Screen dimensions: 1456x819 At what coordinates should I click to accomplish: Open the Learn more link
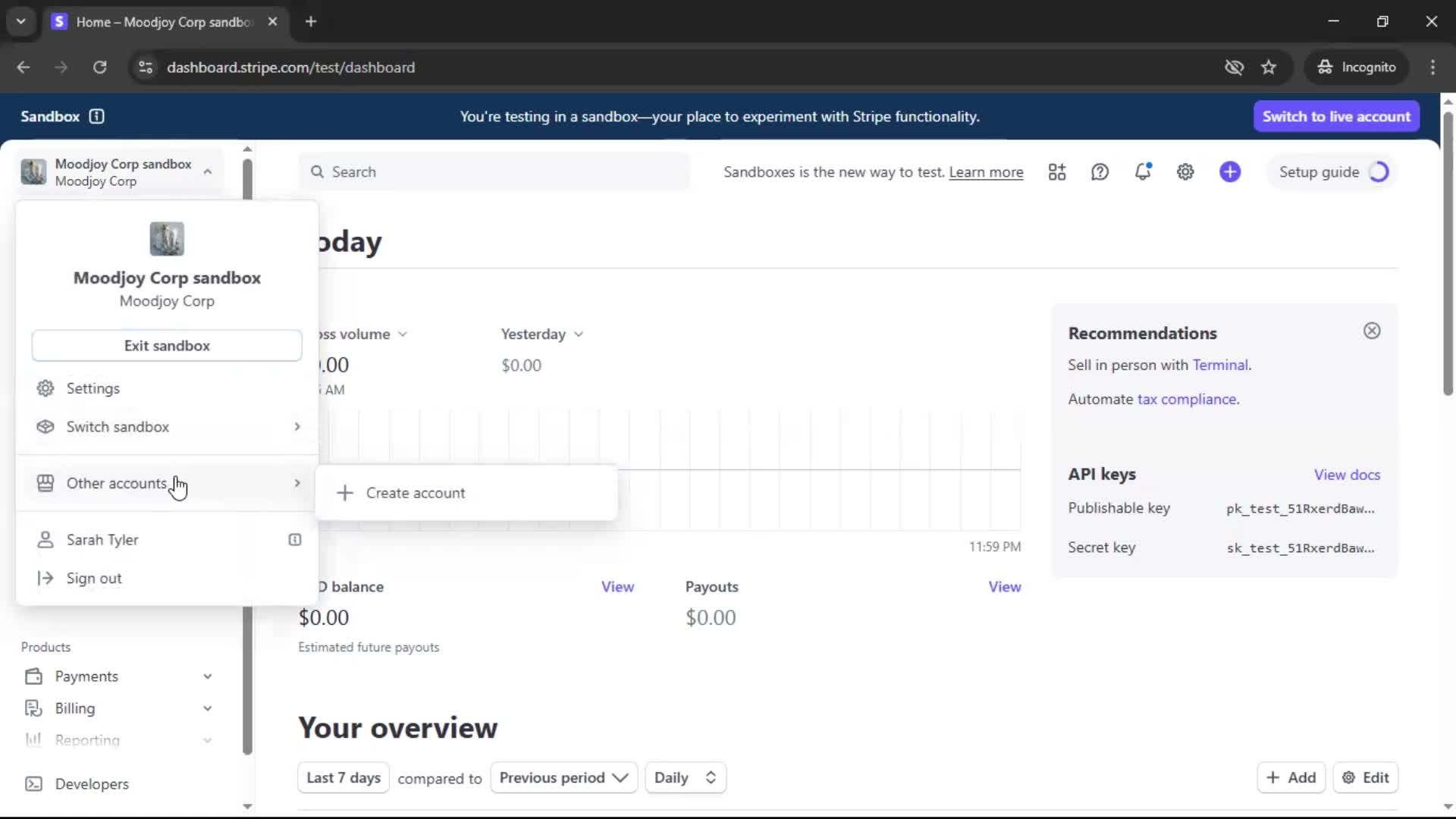(x=986, y=172)
